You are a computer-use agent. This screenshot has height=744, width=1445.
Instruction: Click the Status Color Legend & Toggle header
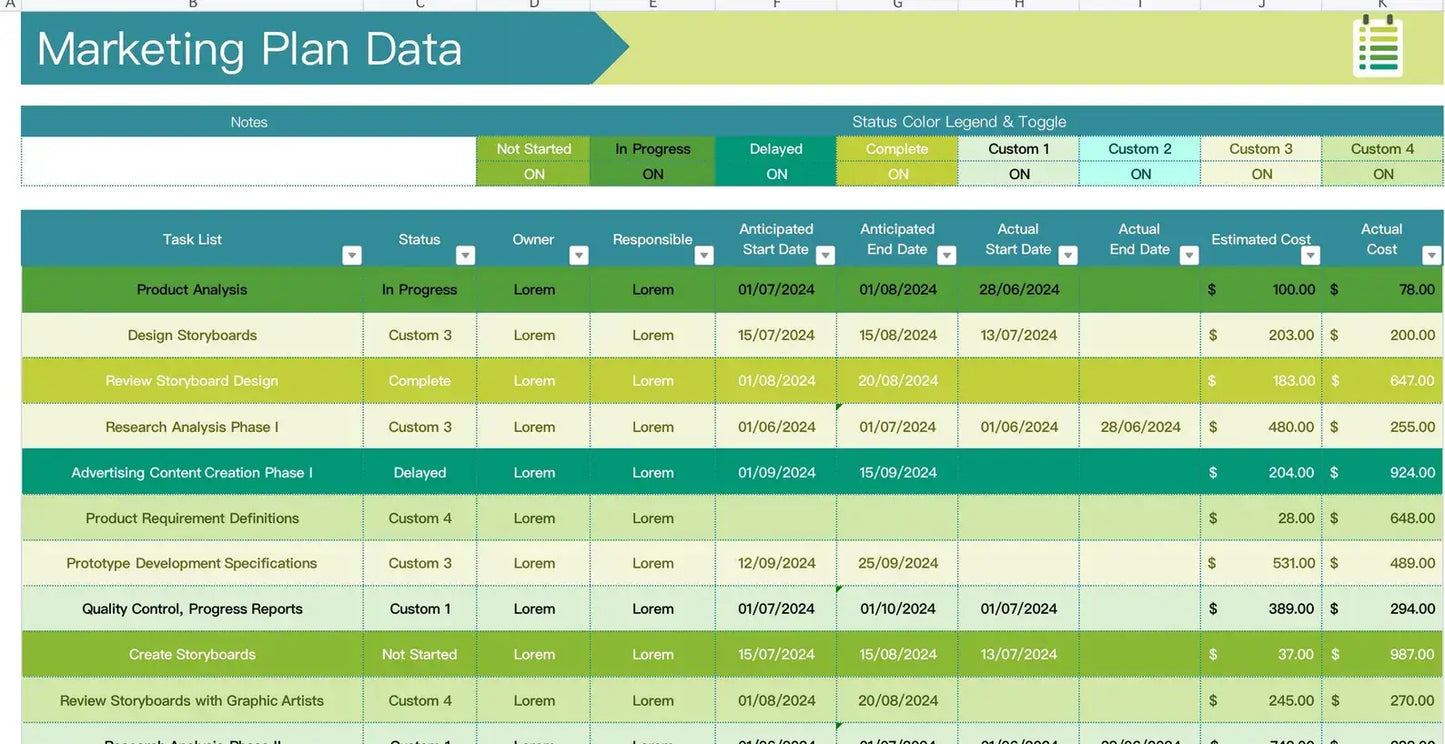tap(958, 122)
